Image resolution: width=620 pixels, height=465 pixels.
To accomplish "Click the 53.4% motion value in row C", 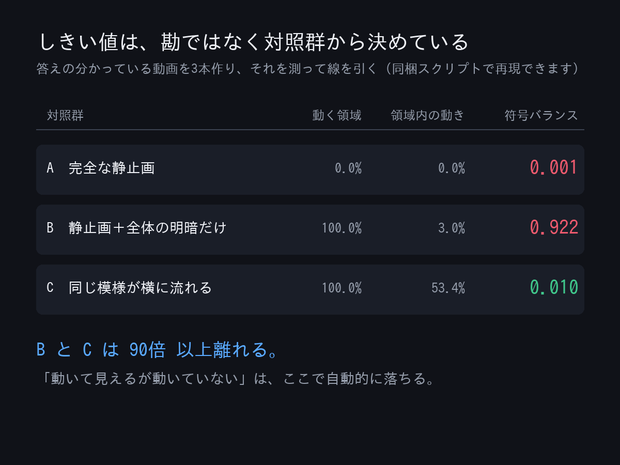I will (448, 288).
